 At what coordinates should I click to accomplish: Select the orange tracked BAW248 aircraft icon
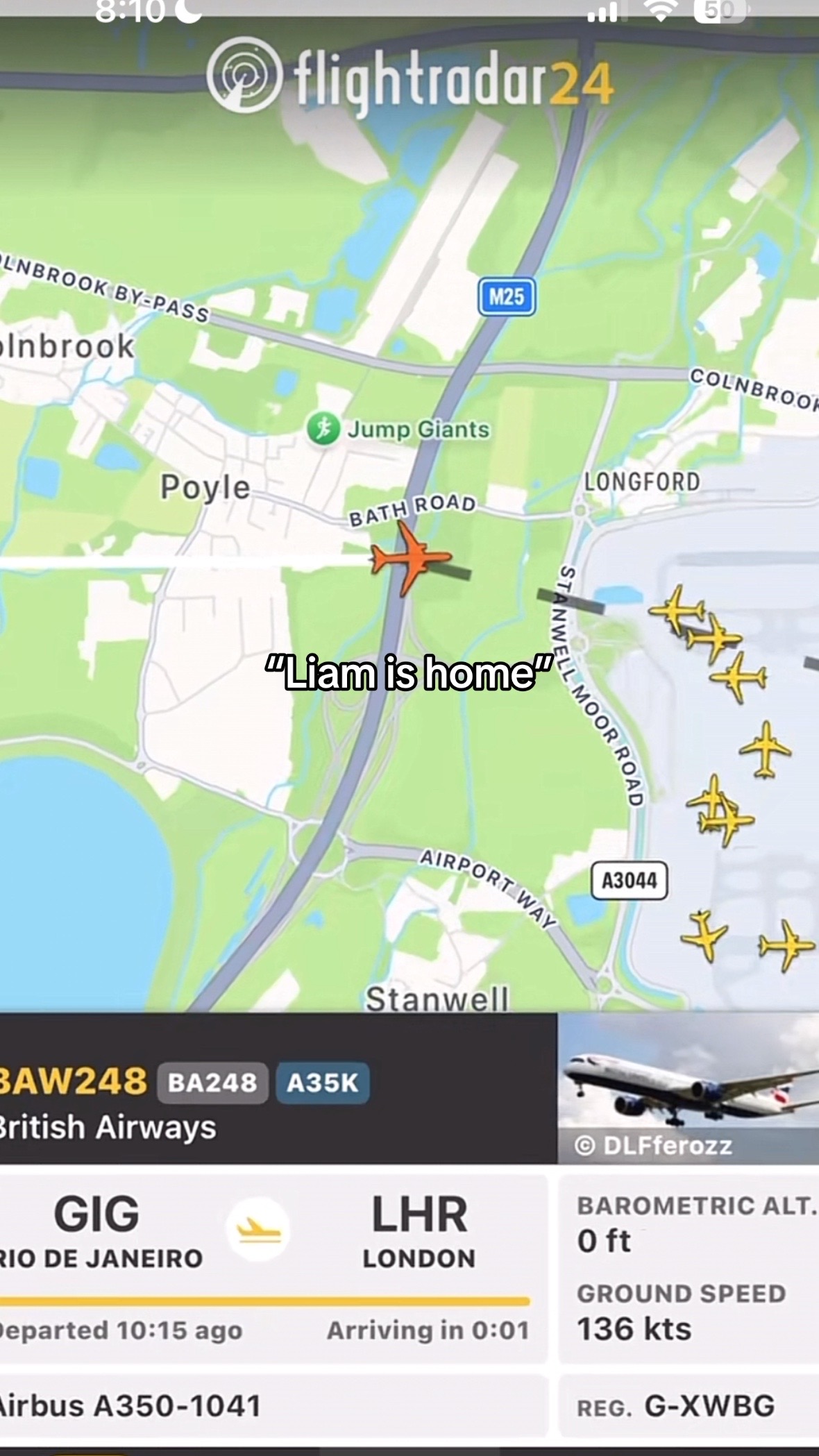(x=410, y=558)
